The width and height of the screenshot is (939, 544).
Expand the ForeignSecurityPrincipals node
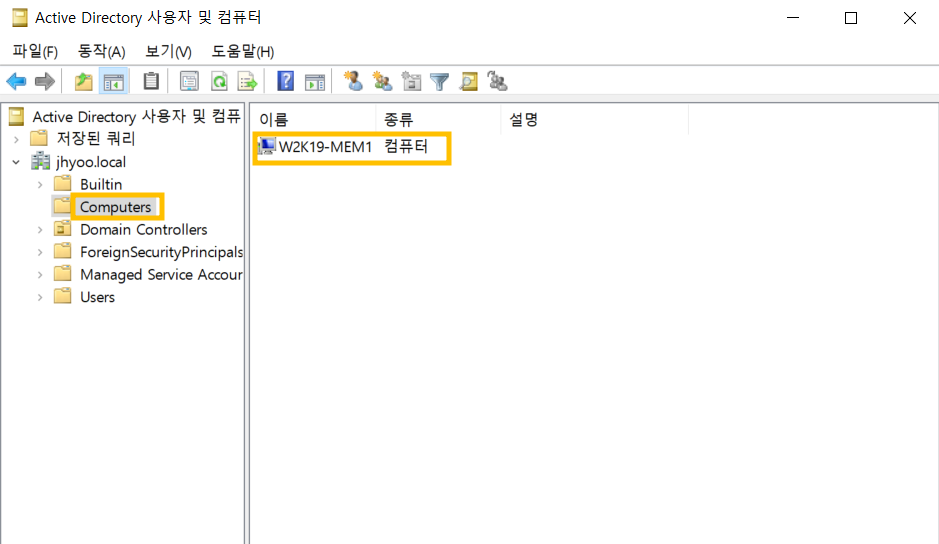pyautogui.click(x=40, y=252)
